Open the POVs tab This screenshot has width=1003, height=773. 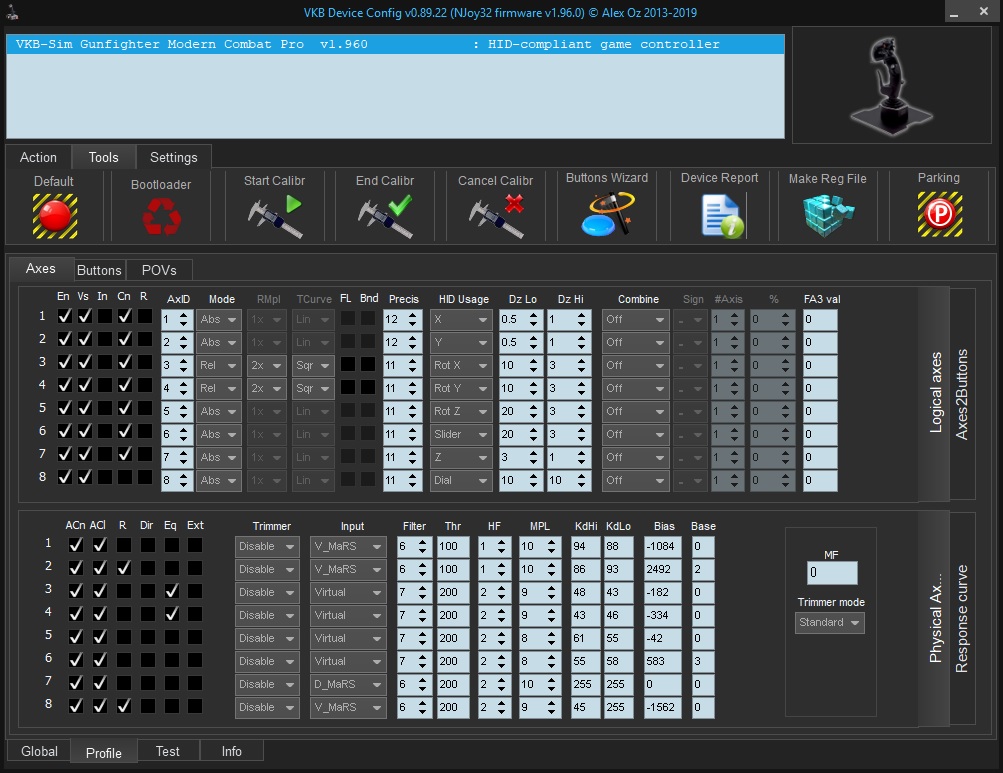(159, 270)
